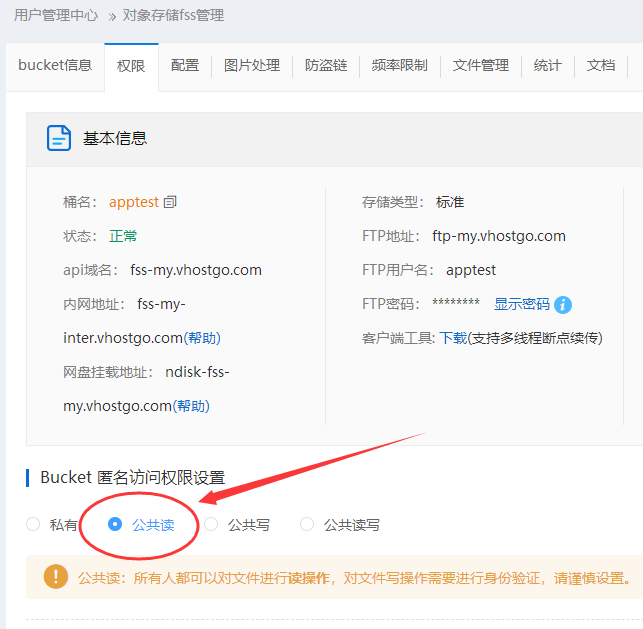Switch to the bucket信息 tab
The width and height of the screenshot is (643, 629).
pos(55,65)
